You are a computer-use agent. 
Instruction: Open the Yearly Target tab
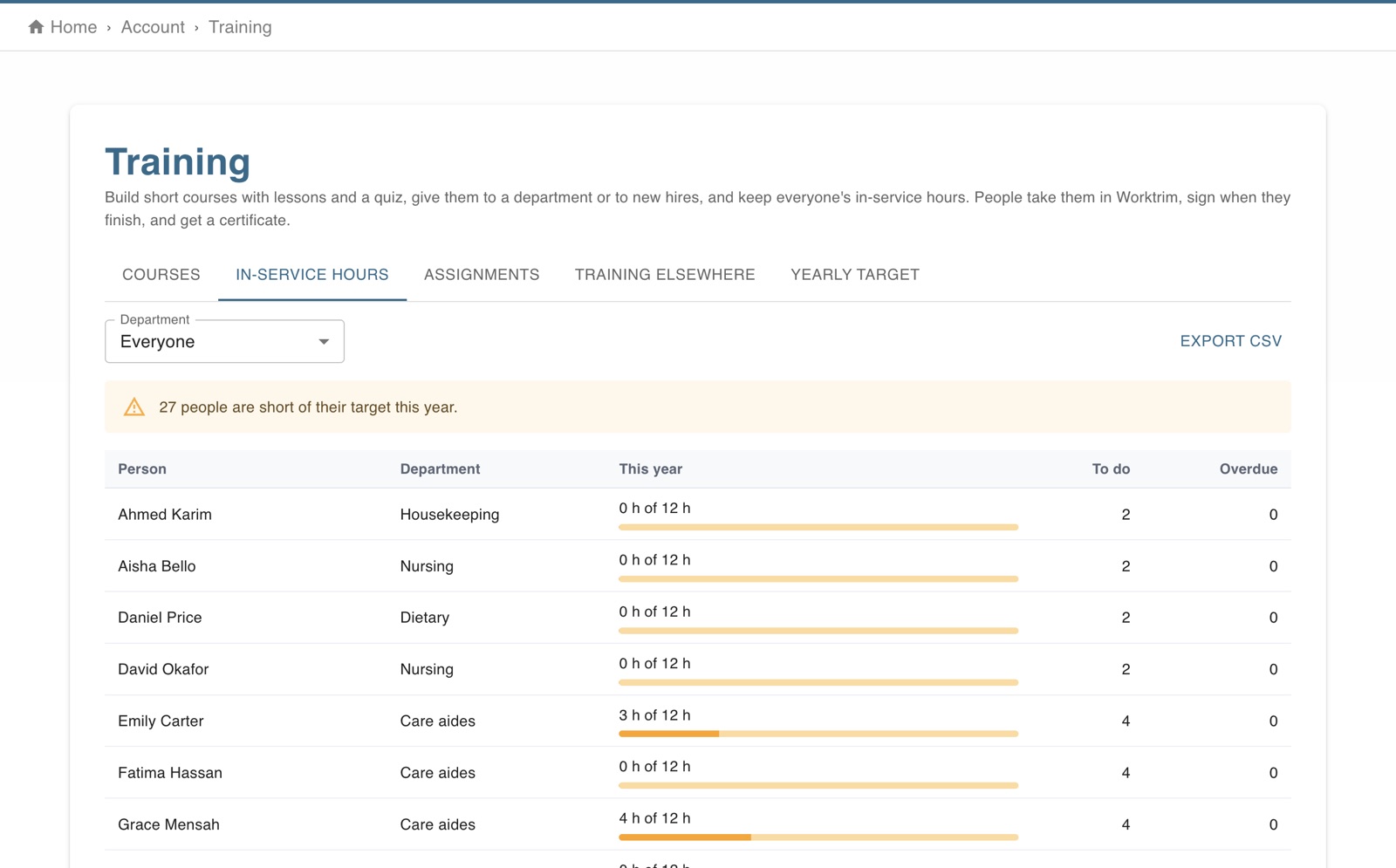pos(855,275)
